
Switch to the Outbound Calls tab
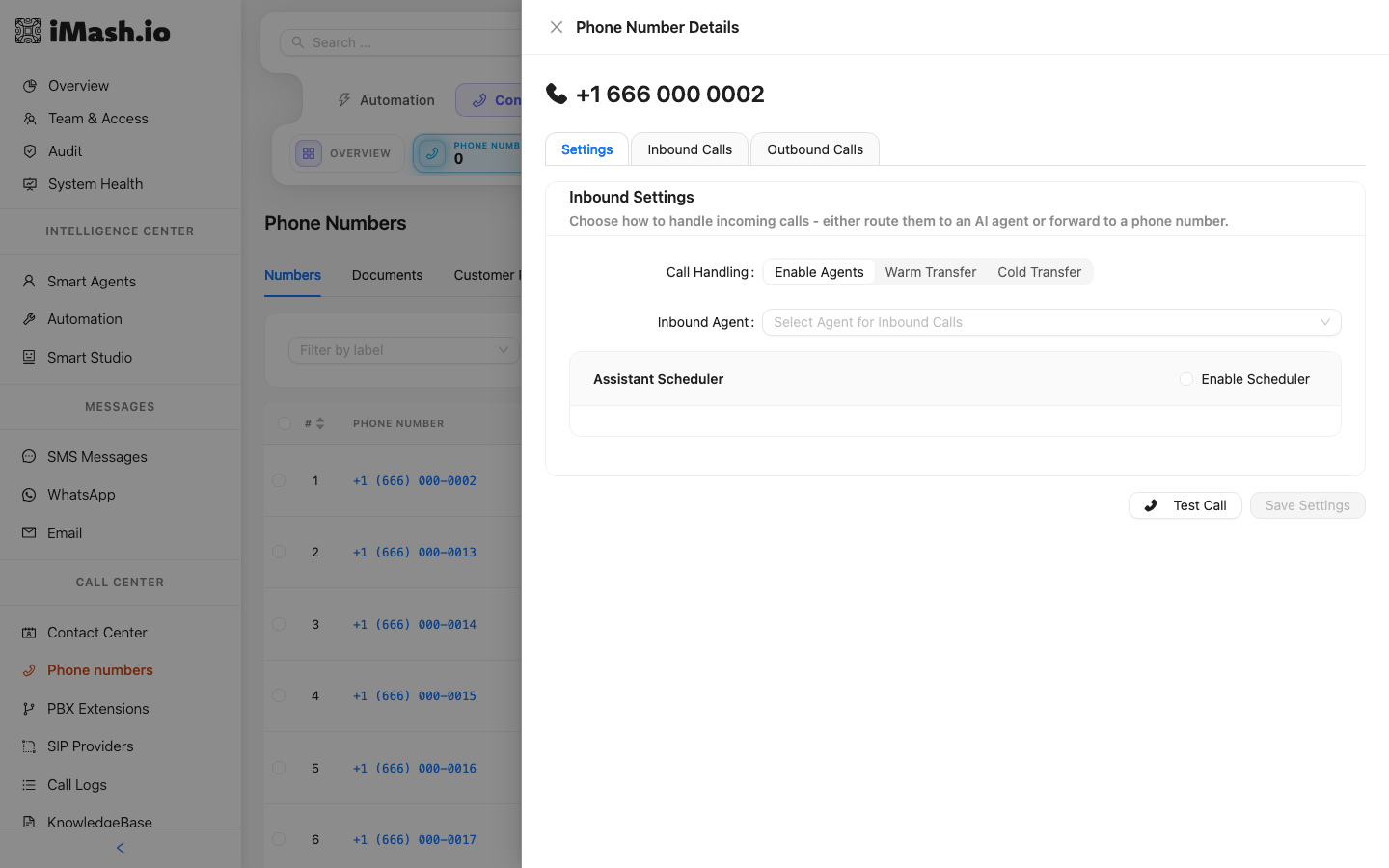(815, 149)
